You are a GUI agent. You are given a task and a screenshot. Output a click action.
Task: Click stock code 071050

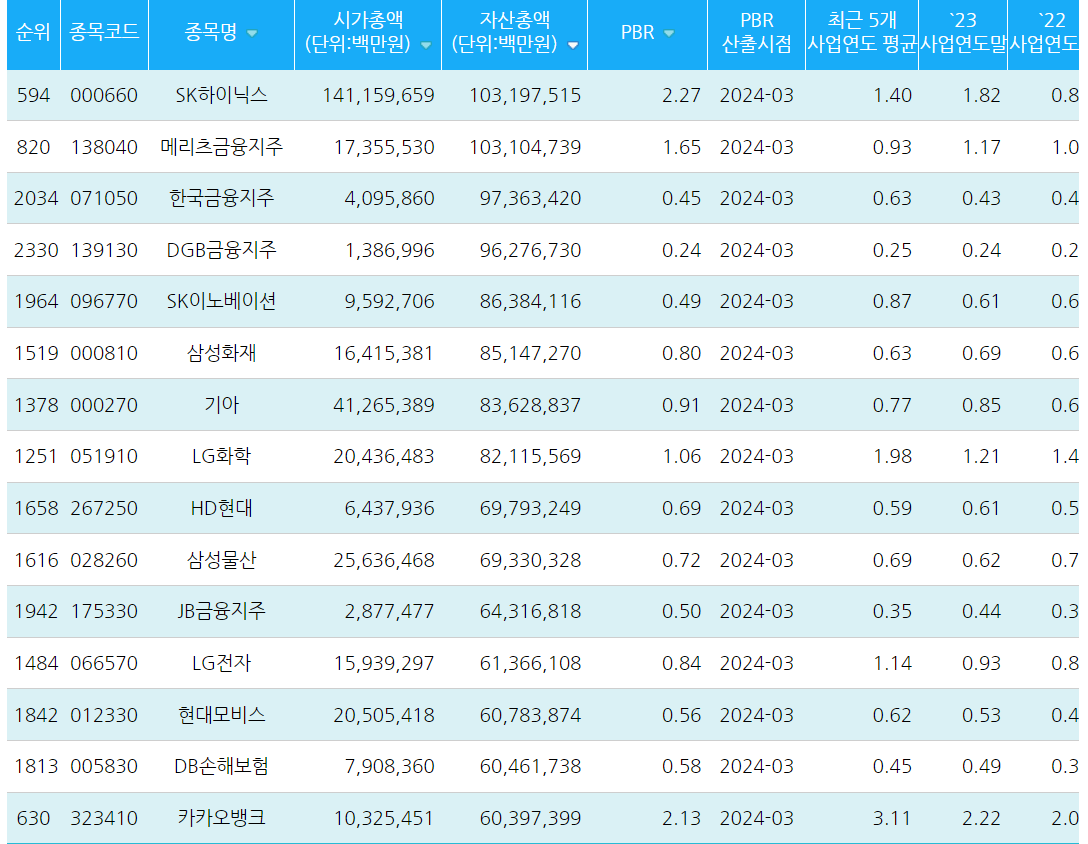(104, 199)
